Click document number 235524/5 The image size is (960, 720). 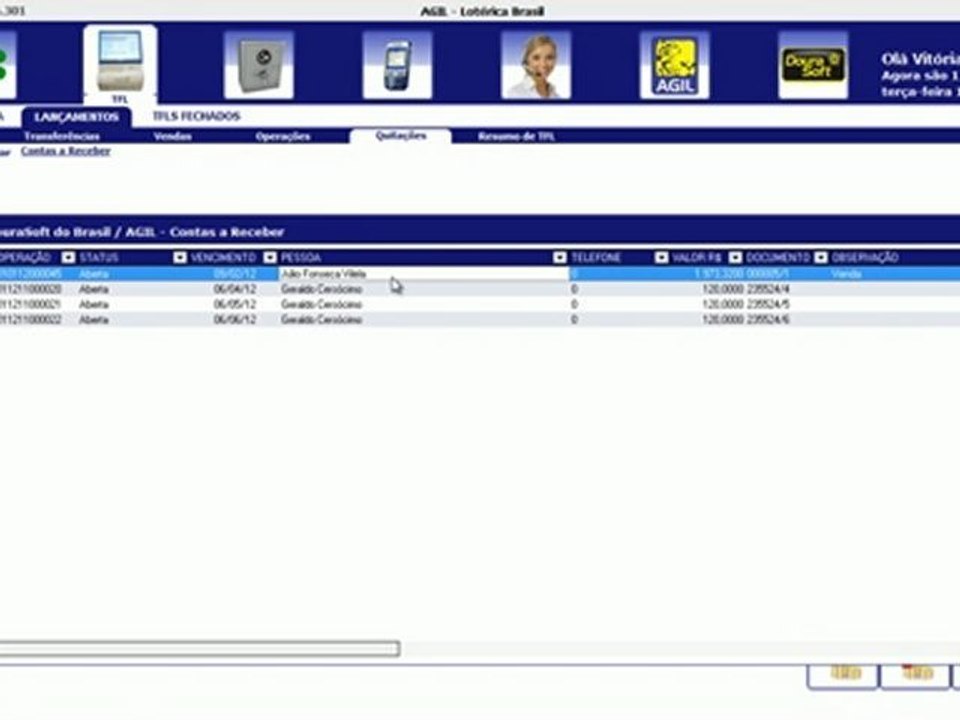768,304
